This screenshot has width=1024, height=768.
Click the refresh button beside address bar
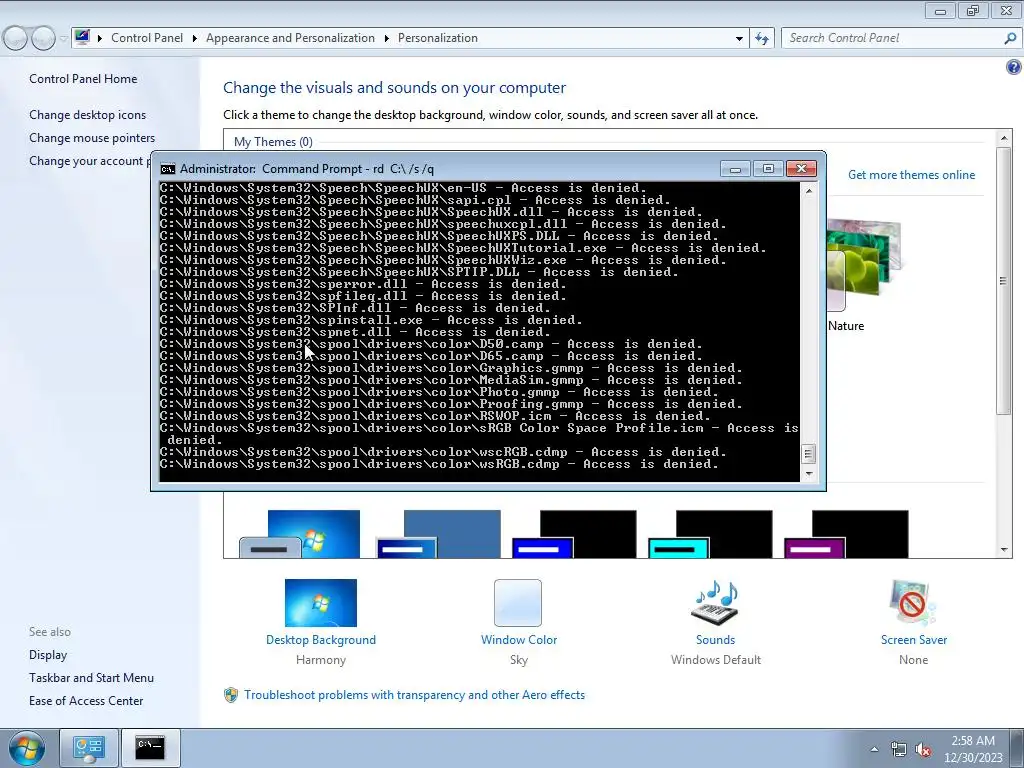(x=761, y=39)
